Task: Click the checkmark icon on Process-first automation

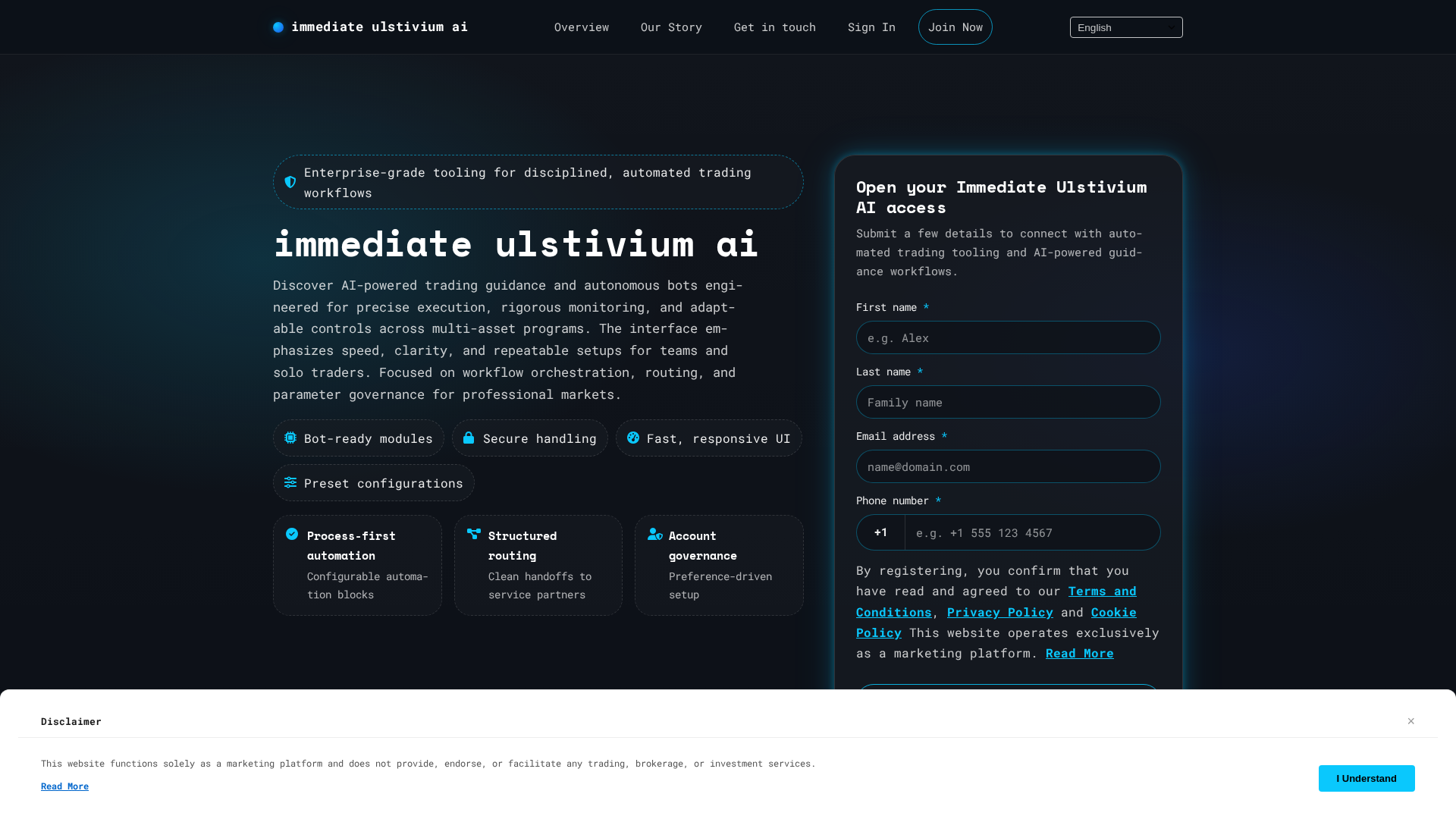Action: 292,534
